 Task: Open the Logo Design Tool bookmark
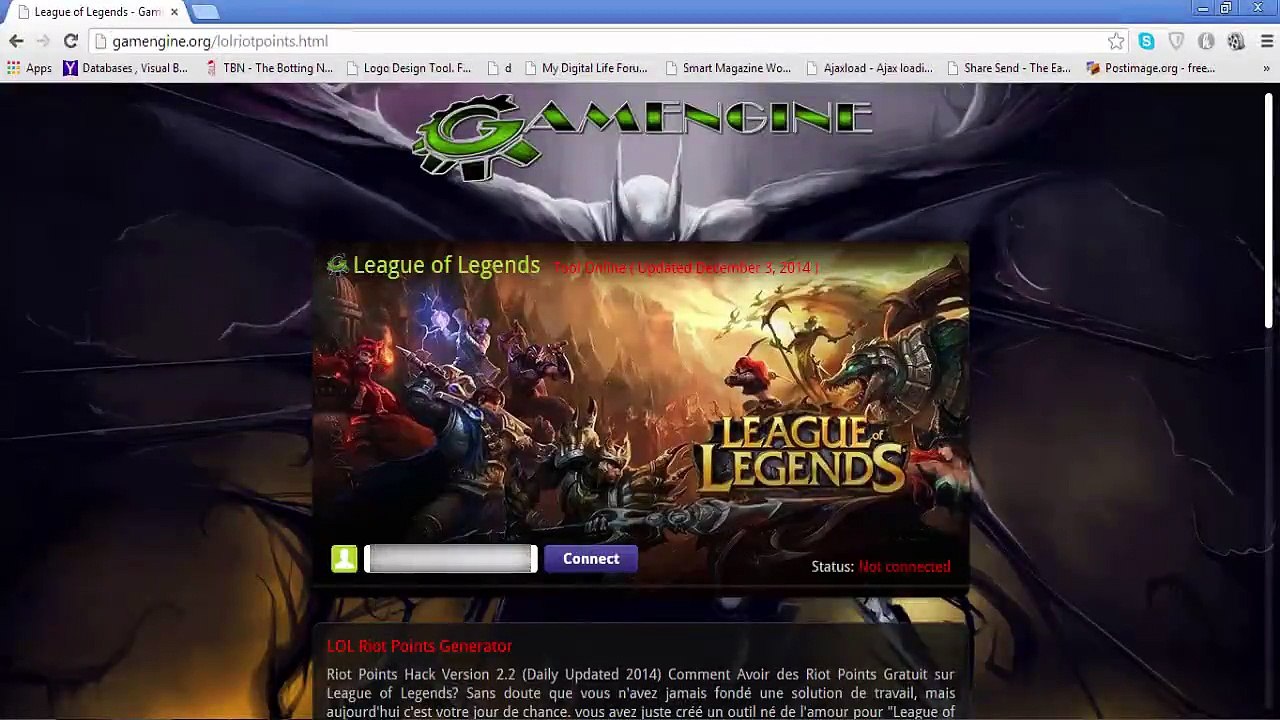pyautogui.click(x=408, y=68)
